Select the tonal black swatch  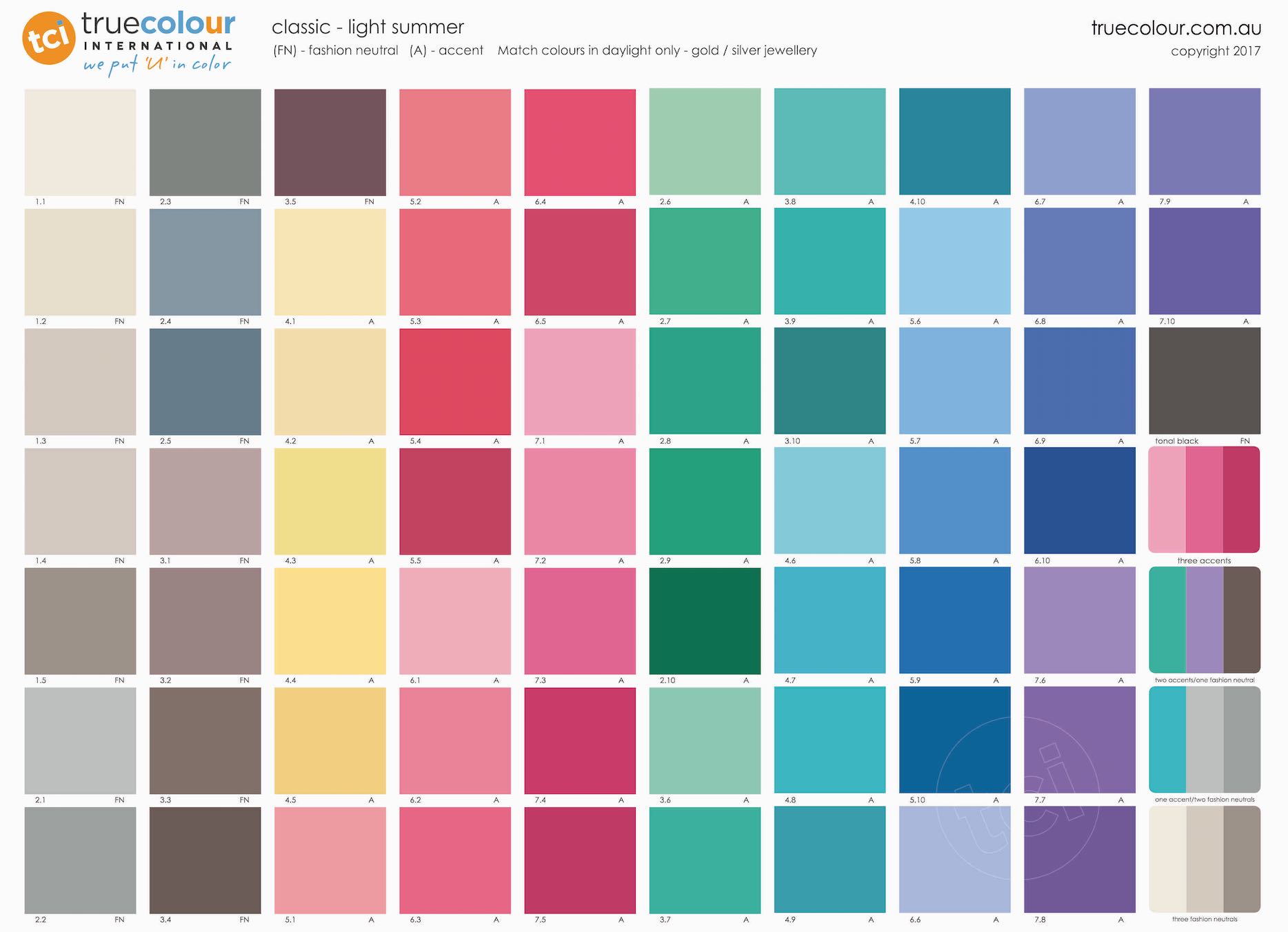click(1204, 381)
